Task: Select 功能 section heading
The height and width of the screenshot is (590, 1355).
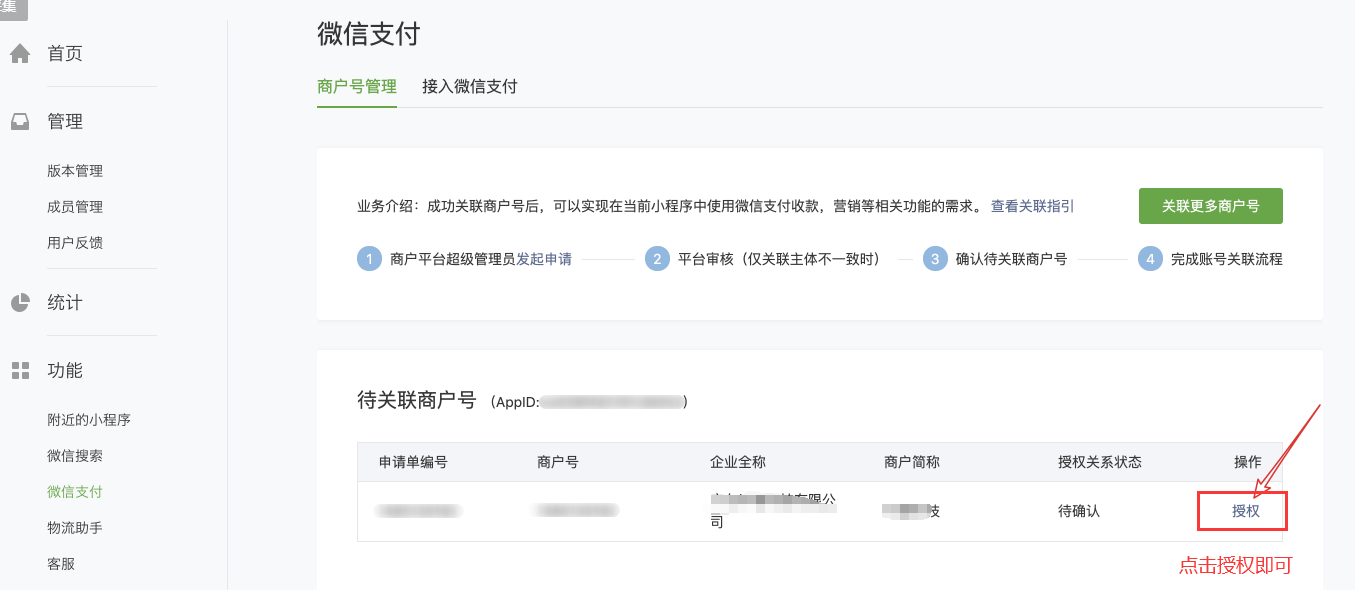Action: (x=65, y=371)
